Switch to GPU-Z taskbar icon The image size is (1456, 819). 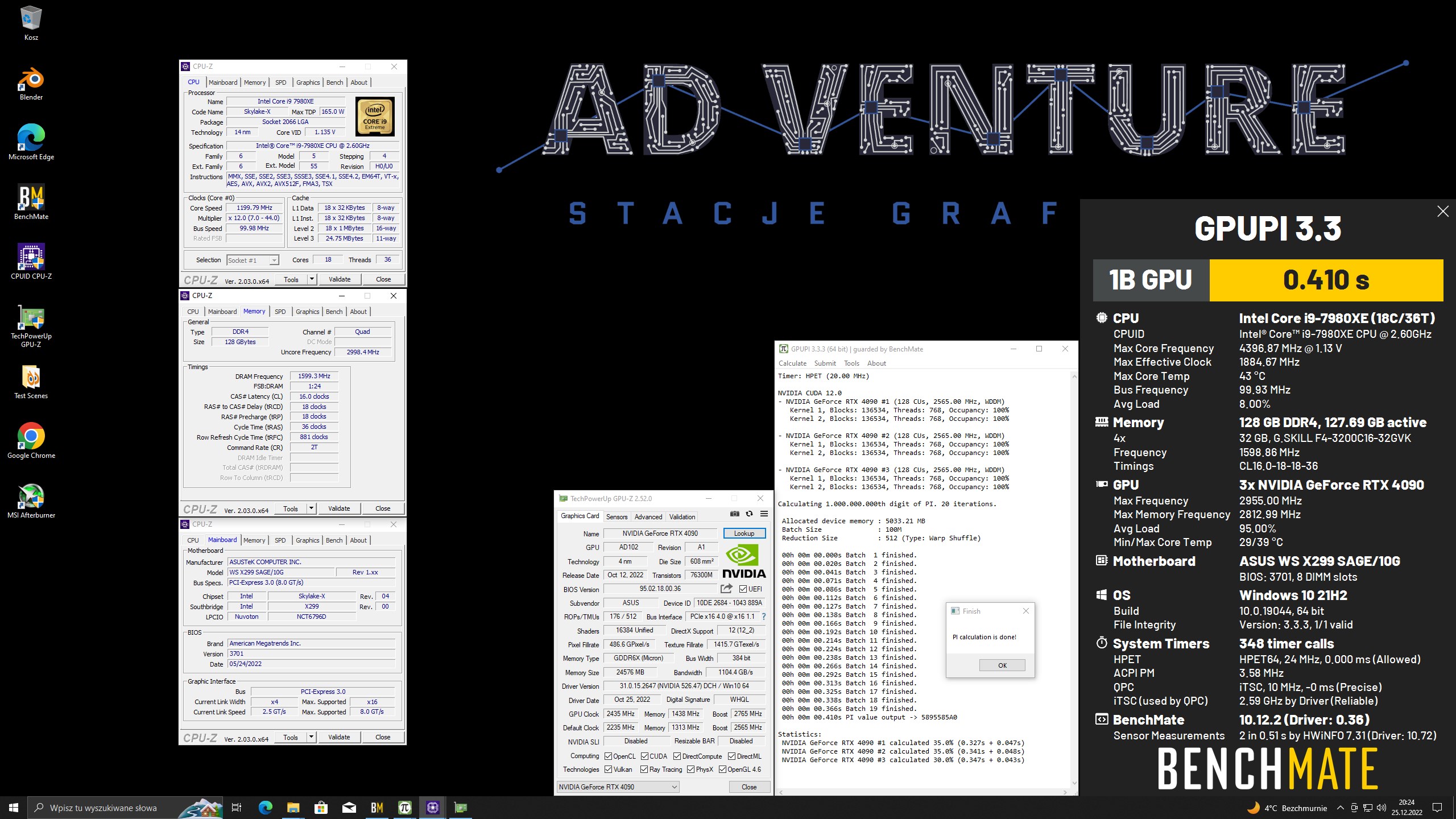pos(460,808)
